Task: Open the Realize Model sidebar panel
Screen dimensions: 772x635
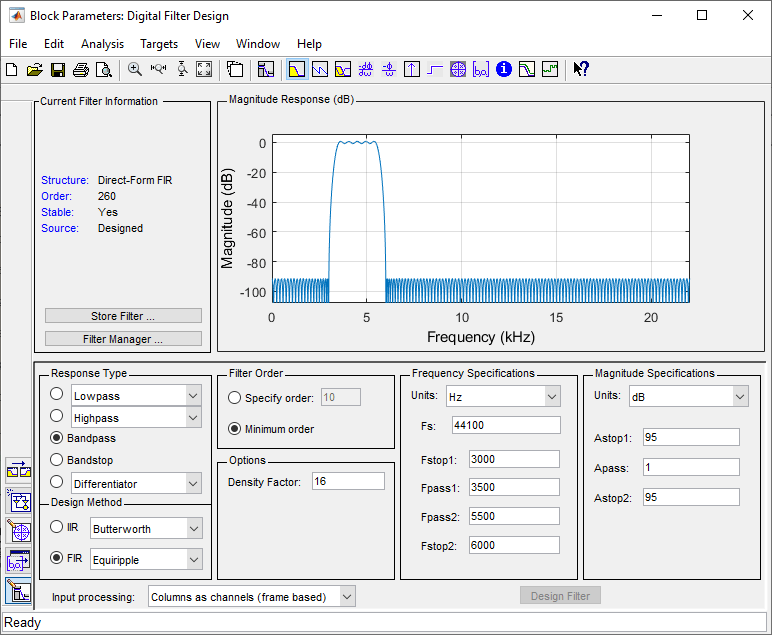Action: [x=19, y=500]
